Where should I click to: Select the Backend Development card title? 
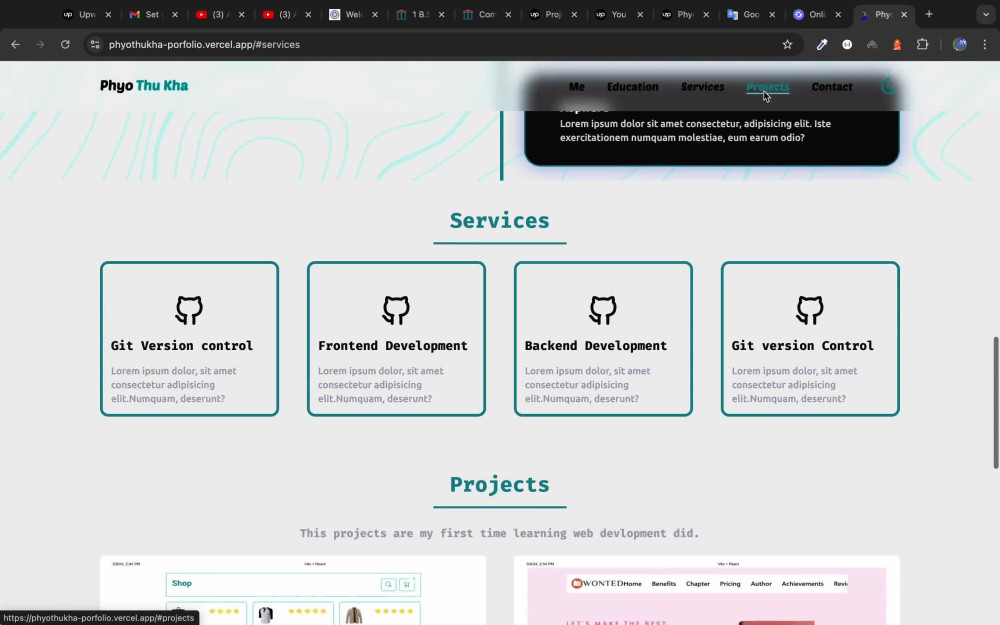point(596,346)
